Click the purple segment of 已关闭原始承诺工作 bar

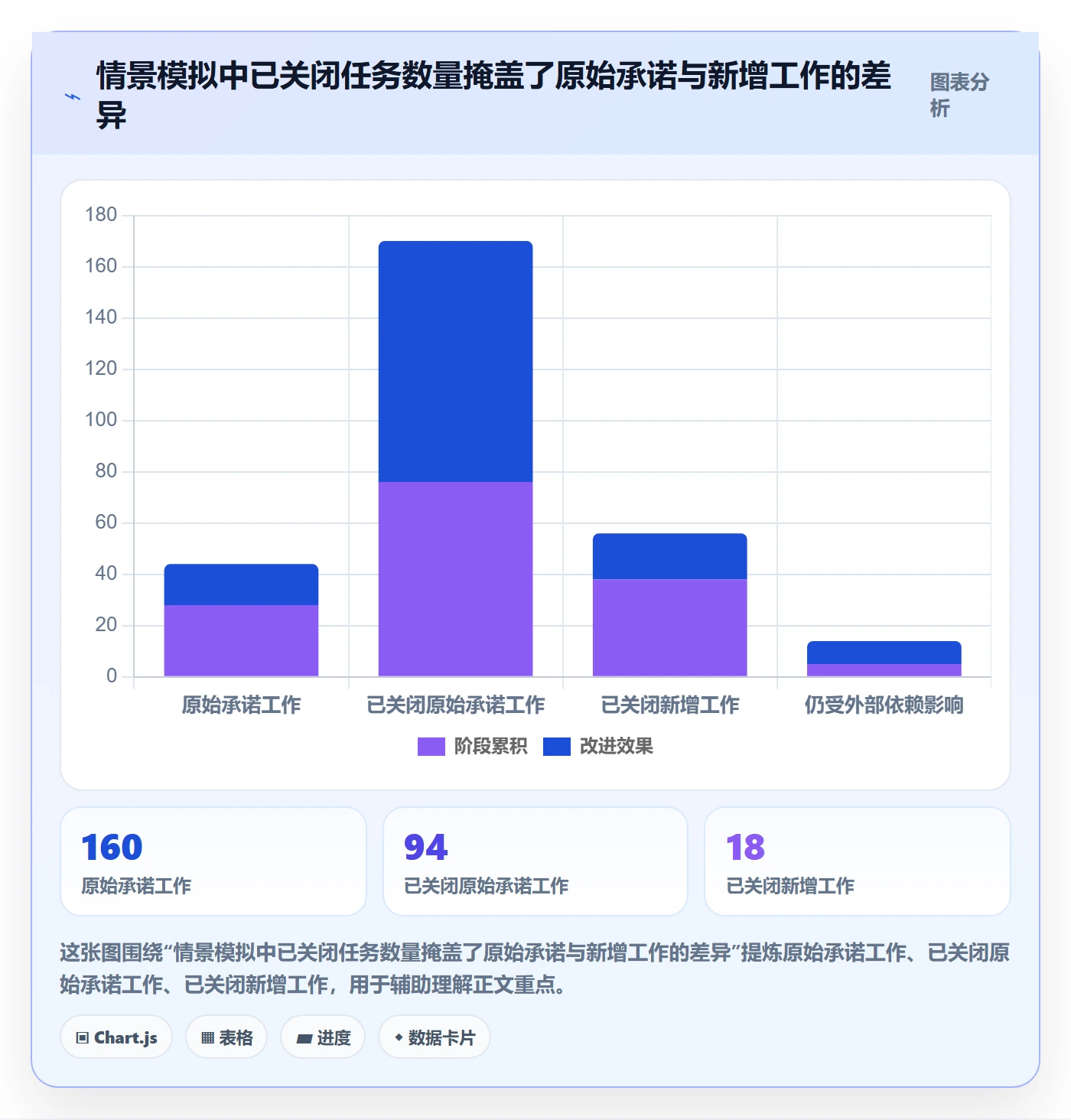point(455,579)
